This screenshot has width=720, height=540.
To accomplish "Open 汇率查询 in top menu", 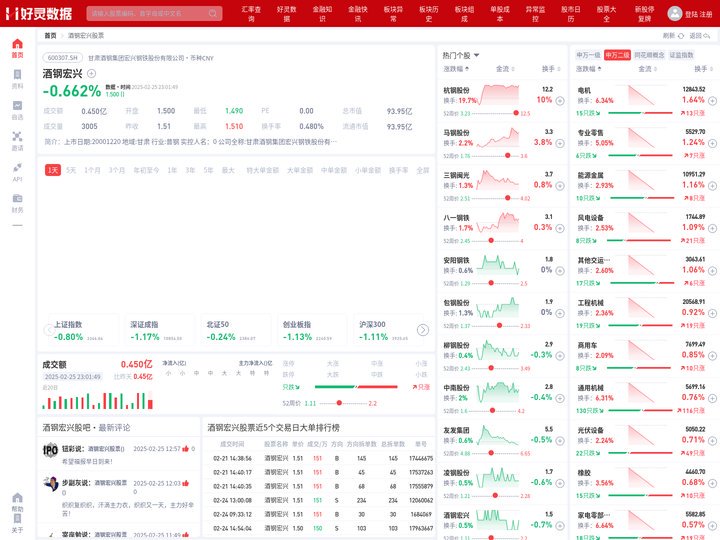I will 251,13.
